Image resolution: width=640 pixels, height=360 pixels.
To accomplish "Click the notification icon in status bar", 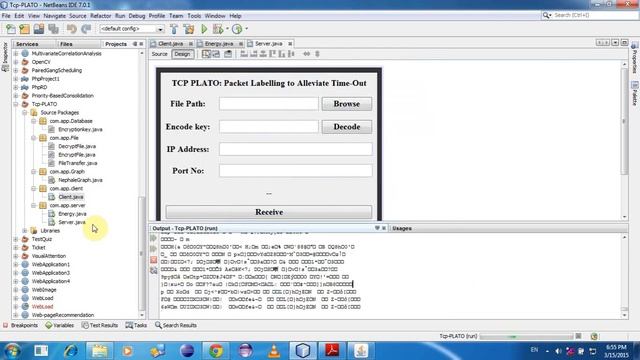I will click(594, 336).
